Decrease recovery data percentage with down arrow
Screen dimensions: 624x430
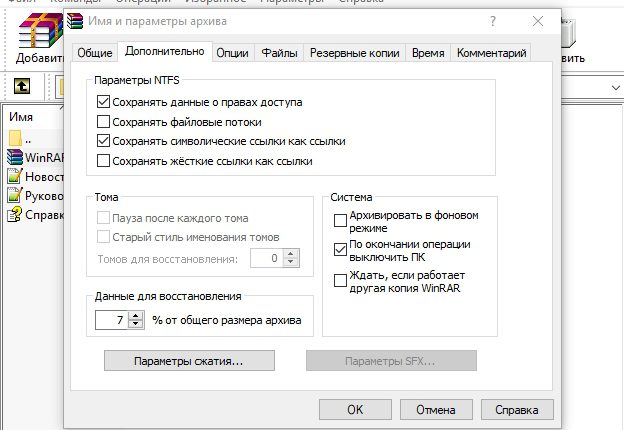pyautogui.click(x=136, y=324)
